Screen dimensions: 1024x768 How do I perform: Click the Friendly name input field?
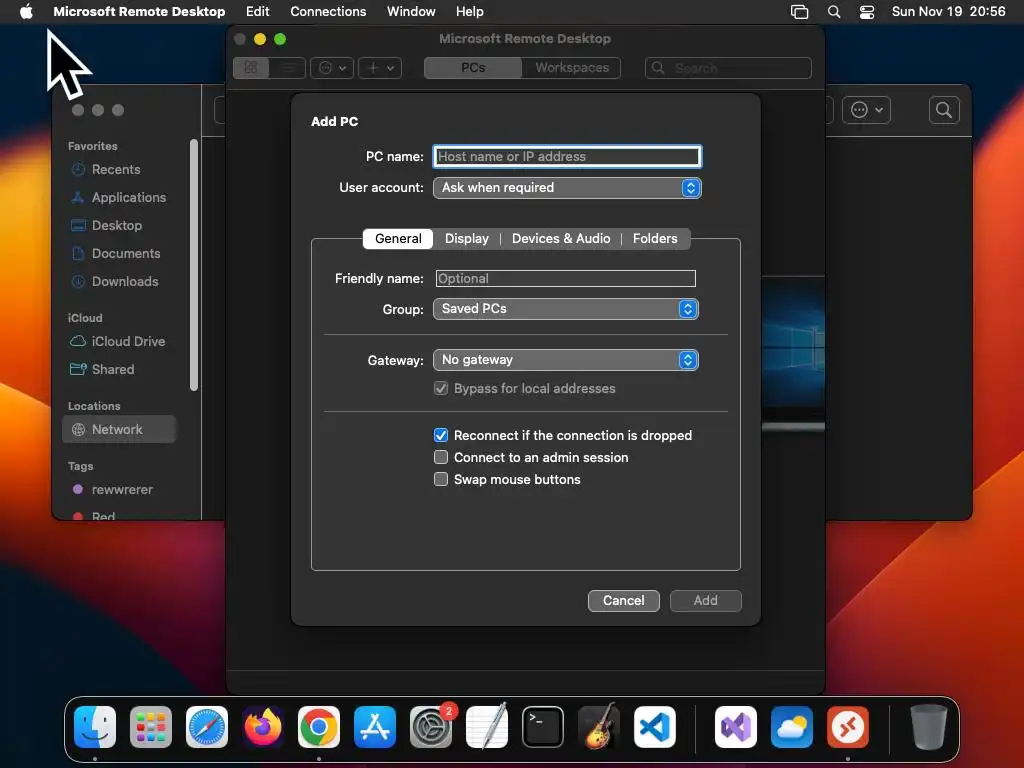pos(566,279)
